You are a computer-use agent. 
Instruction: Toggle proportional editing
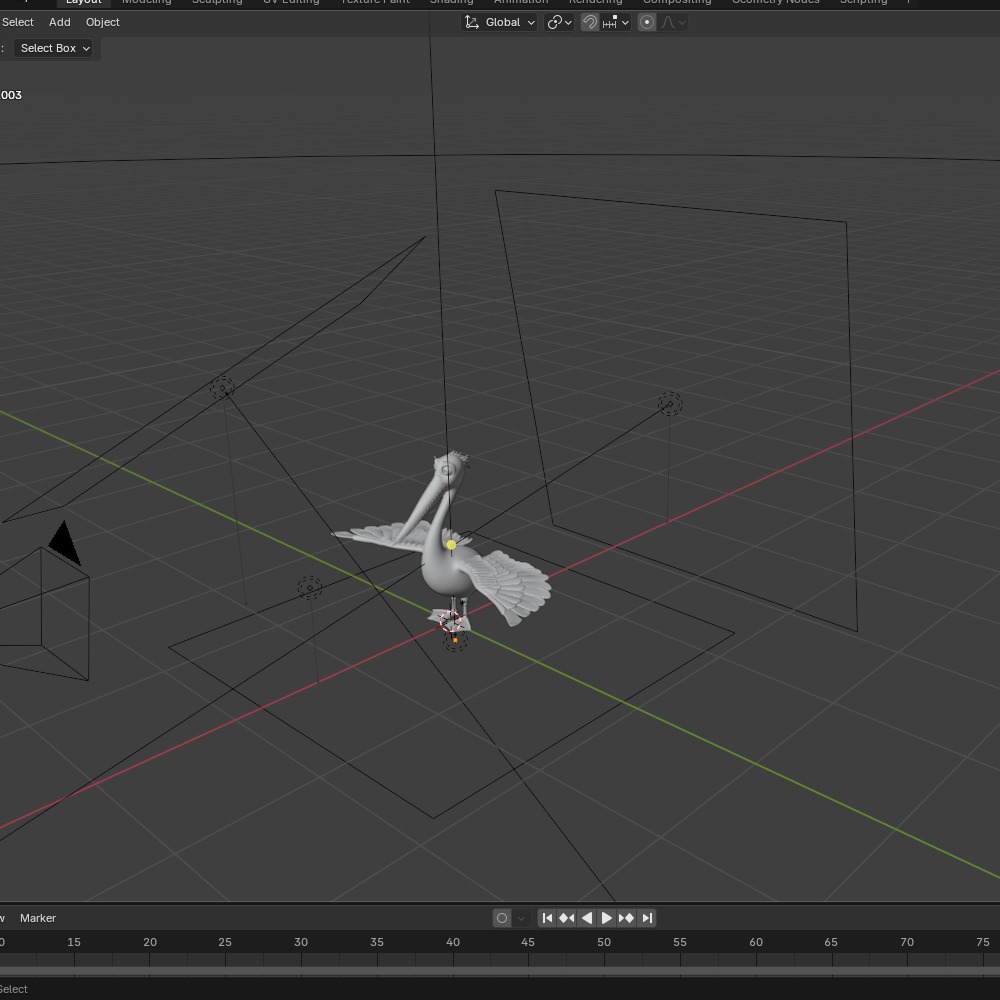pos(647,22)
